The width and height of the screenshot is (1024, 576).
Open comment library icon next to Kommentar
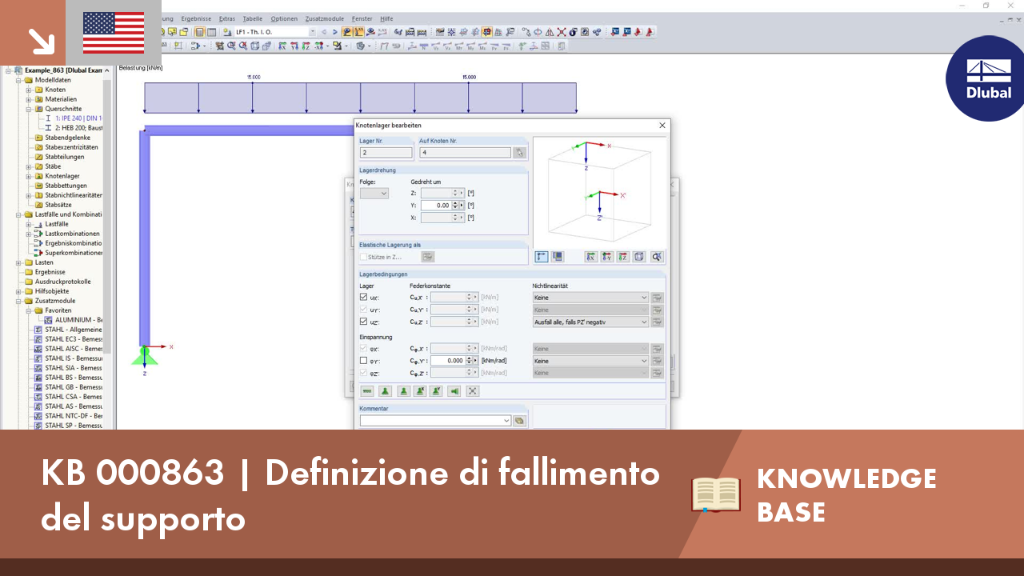tap(519, 421)
